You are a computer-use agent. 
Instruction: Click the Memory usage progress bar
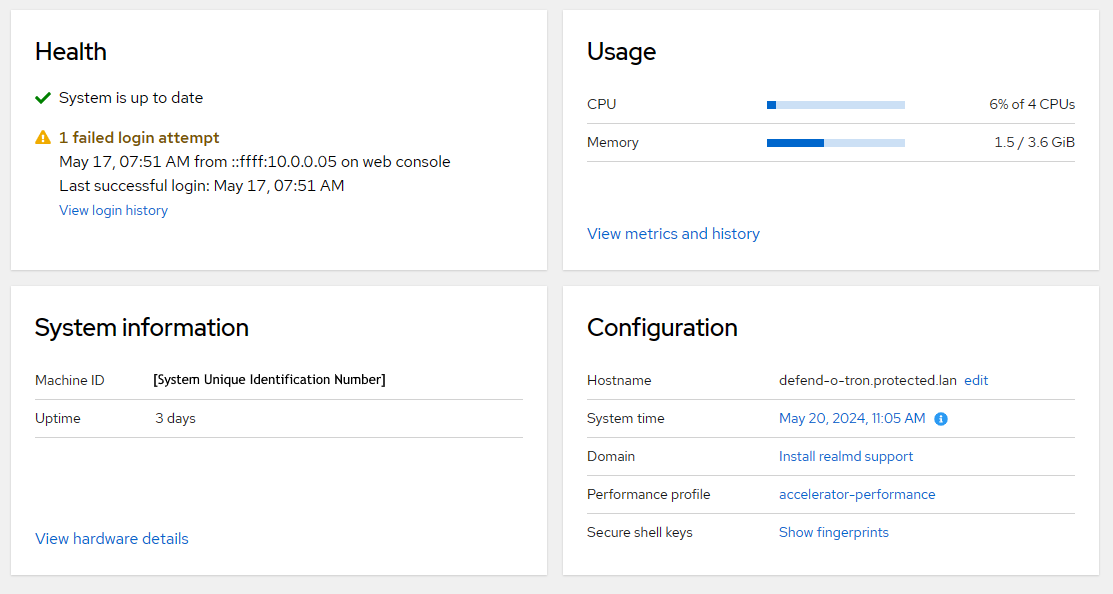tap(835, 142)
